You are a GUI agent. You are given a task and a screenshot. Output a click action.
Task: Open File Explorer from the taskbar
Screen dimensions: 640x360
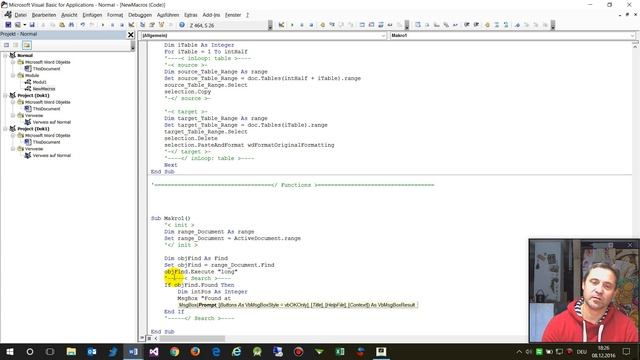(71, 351)
